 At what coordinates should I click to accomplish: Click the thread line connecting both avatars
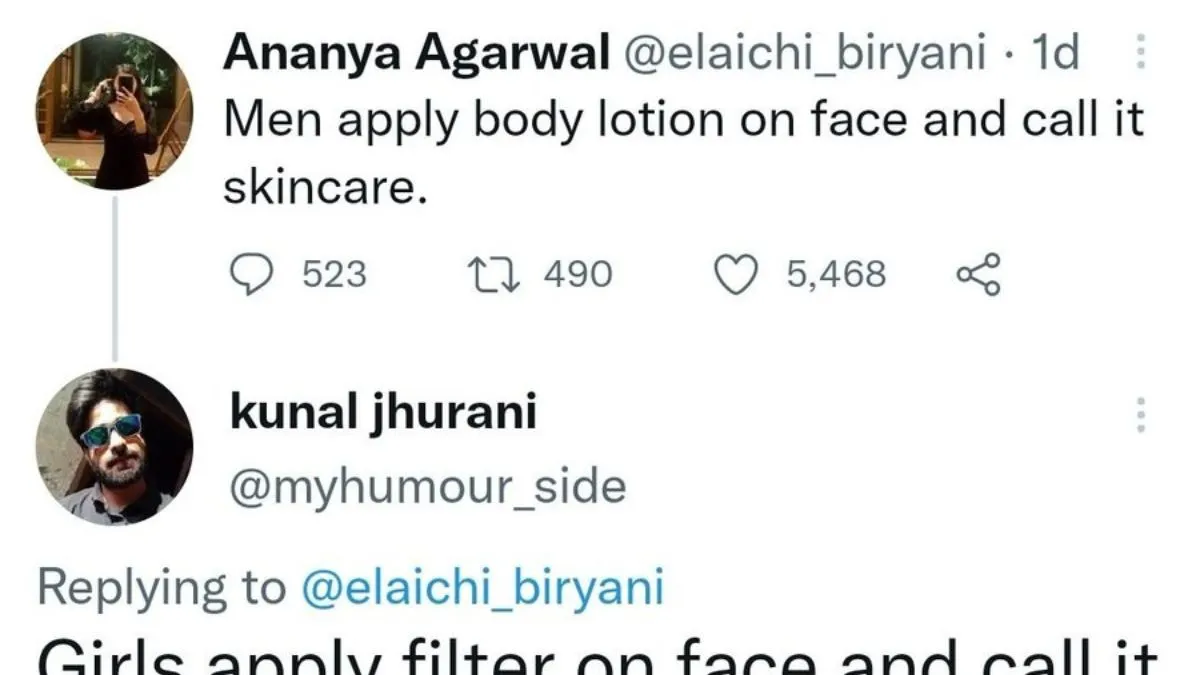coord(114,278)
